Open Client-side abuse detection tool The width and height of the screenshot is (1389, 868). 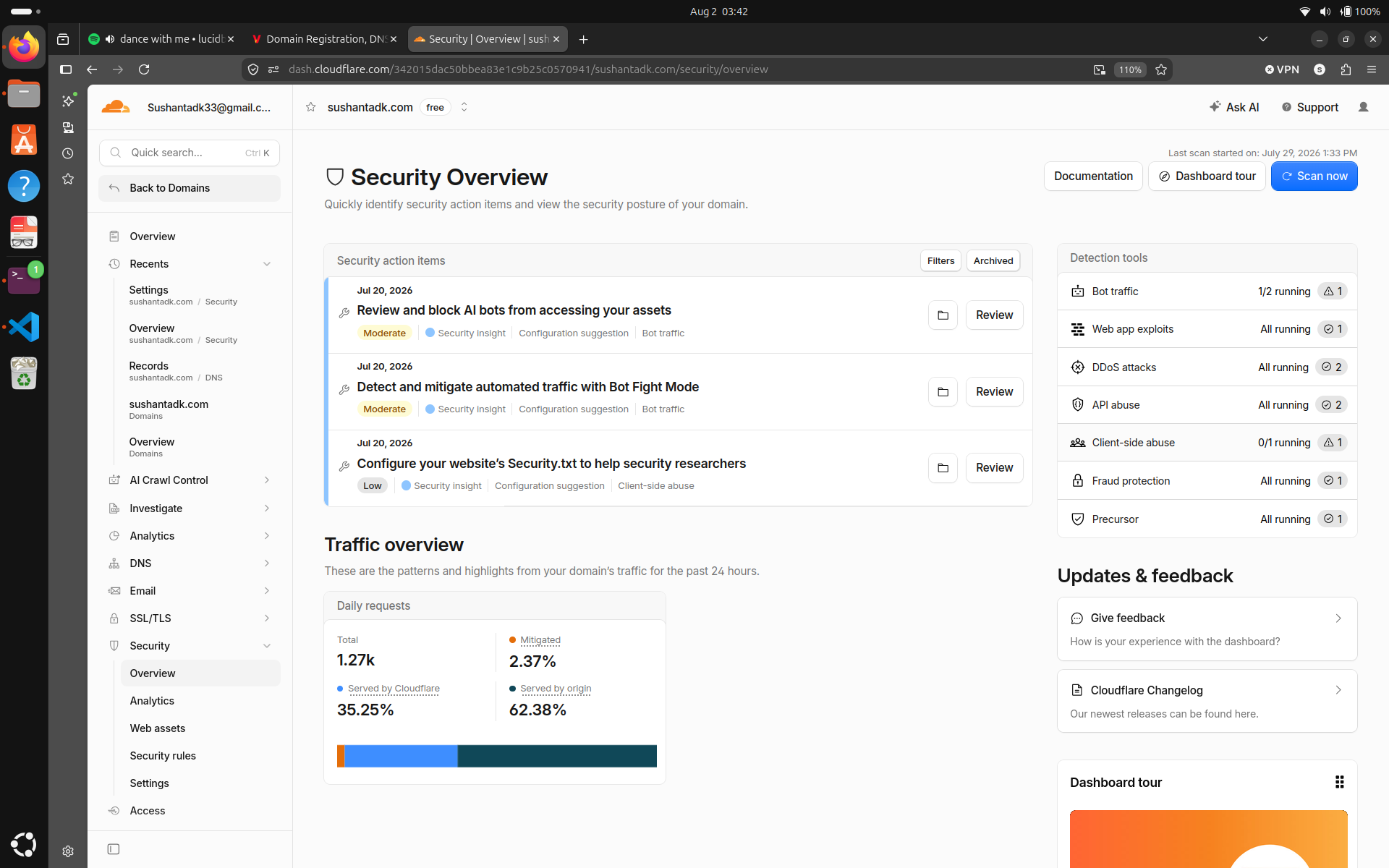[x=1207, y=443]
